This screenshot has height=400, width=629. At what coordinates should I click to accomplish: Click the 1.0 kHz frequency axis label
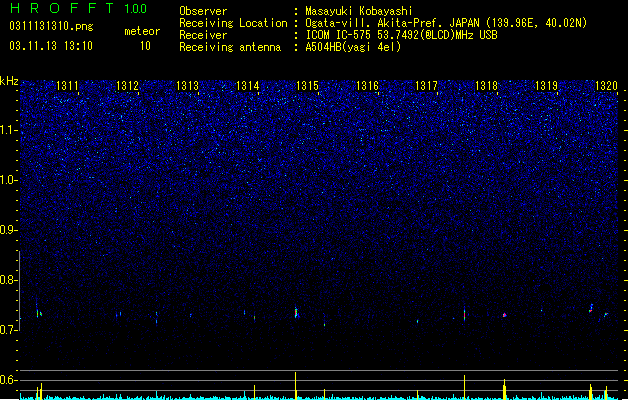tap(9, 180)
